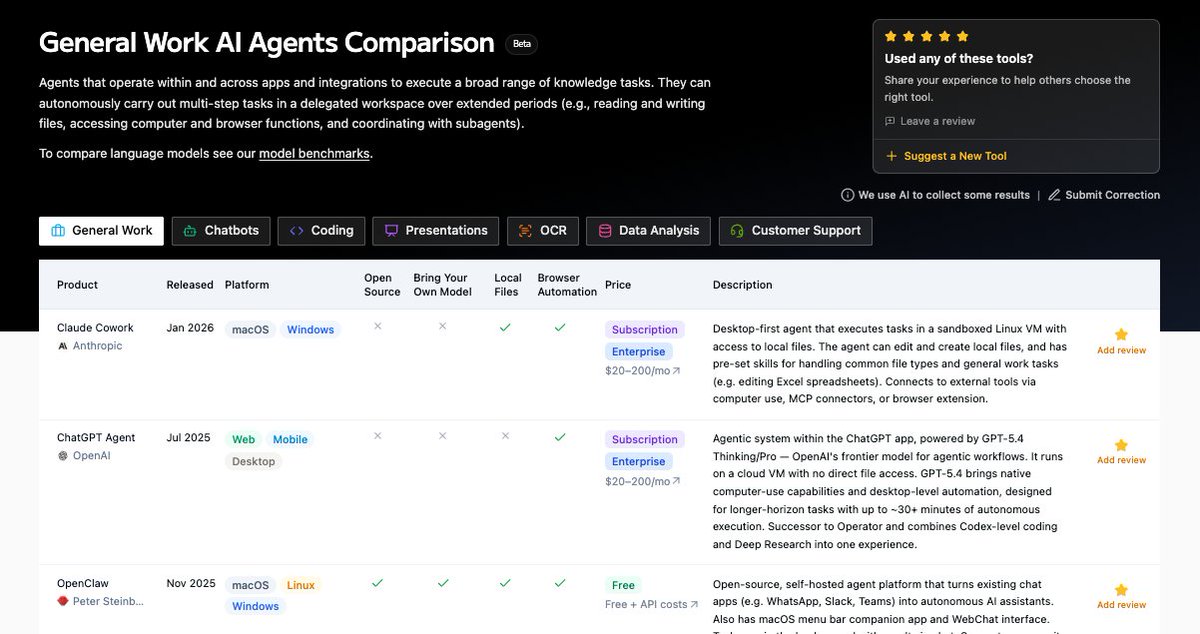Click the Beta badge
The image size is (1200, 634).
point(521,44)
